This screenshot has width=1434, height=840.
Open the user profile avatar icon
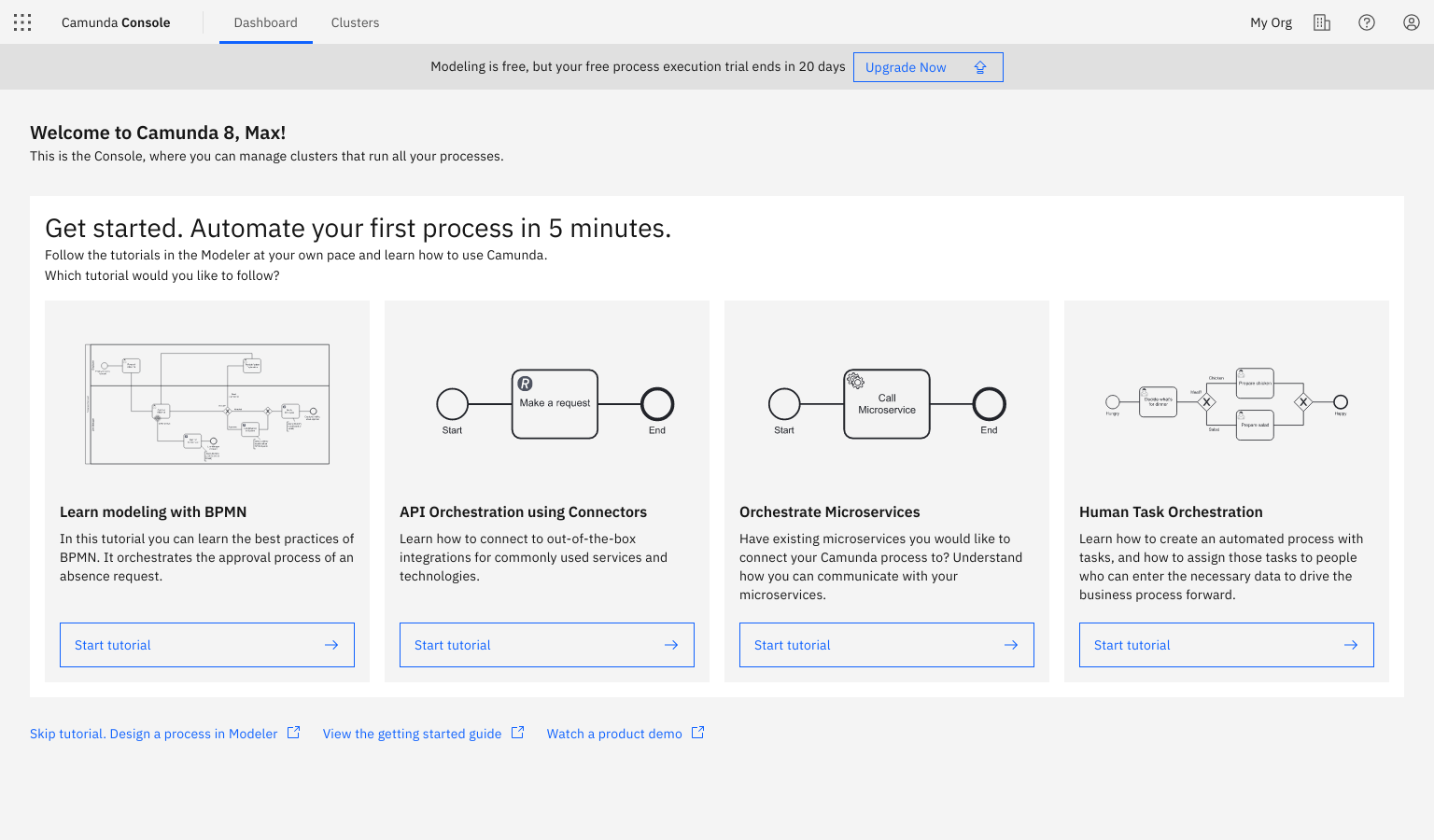(x=1411, y=22)
